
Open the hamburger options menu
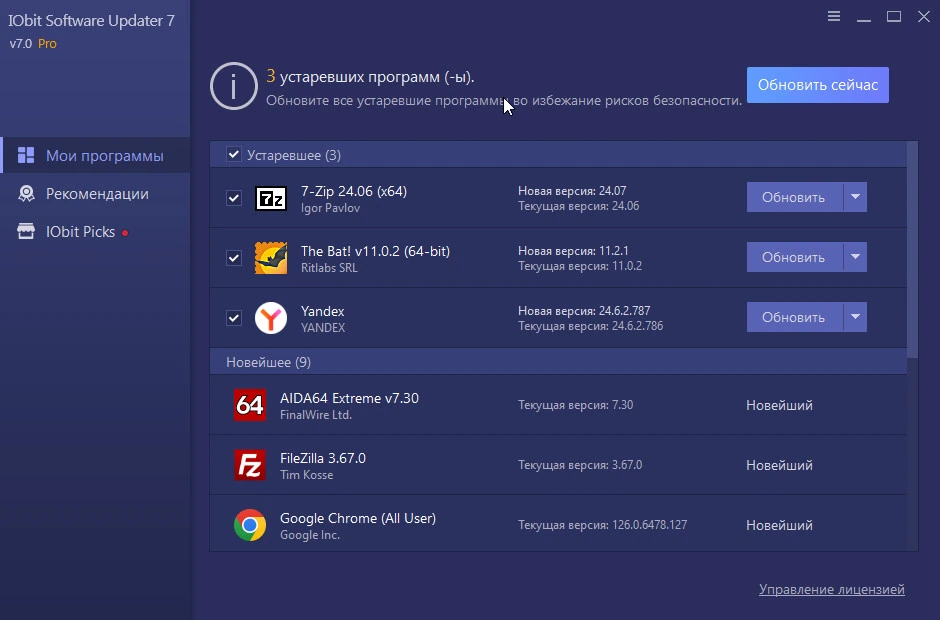(x=833, y=16)
